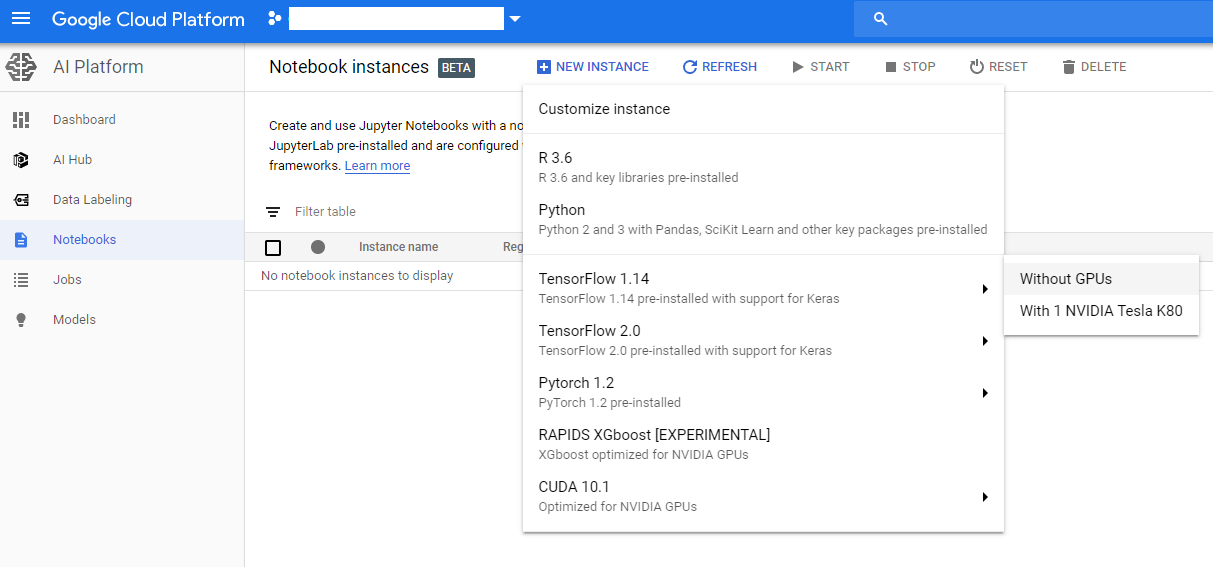Click the Notebooks document icon
Viewport: 1213px width, 567px height.
[21, 240]
